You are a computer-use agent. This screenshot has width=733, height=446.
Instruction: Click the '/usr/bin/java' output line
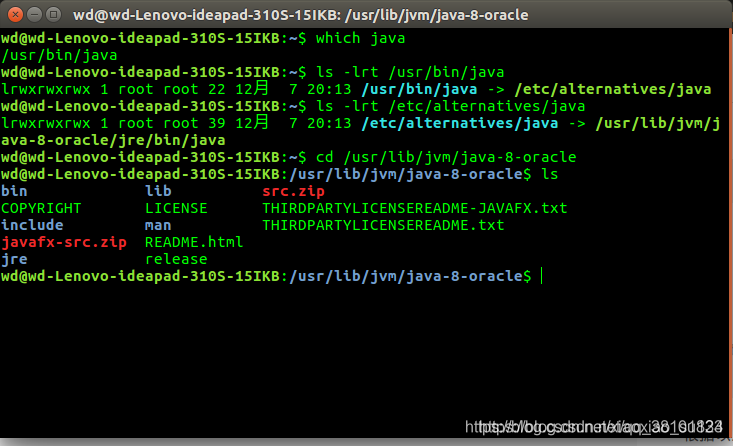click(x=59, y=56)
